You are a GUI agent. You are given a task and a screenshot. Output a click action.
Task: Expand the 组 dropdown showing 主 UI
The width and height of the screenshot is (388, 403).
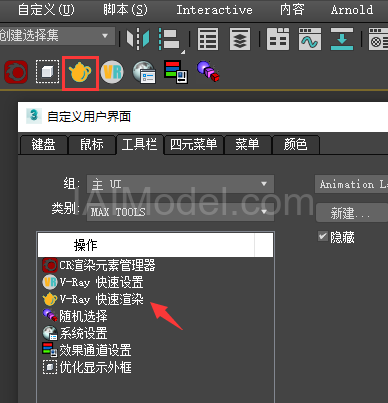tap(180, 184)
